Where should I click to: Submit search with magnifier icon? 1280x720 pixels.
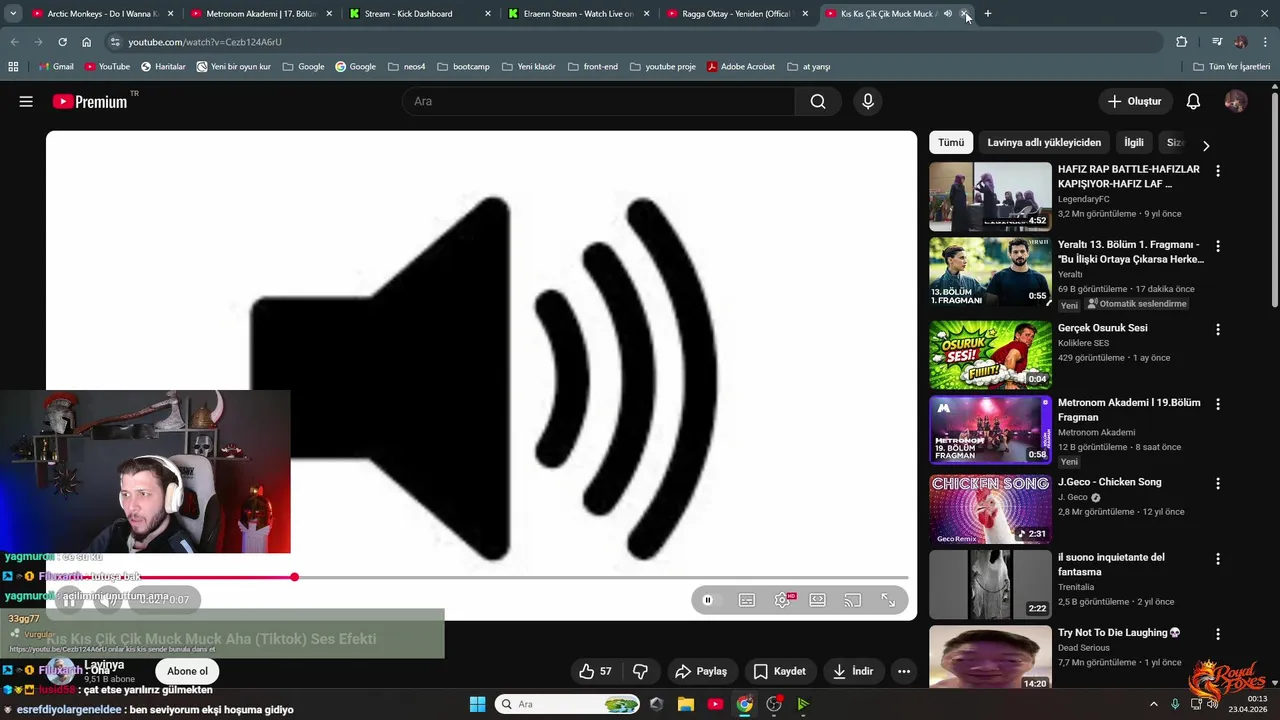(x=818, y=101)
